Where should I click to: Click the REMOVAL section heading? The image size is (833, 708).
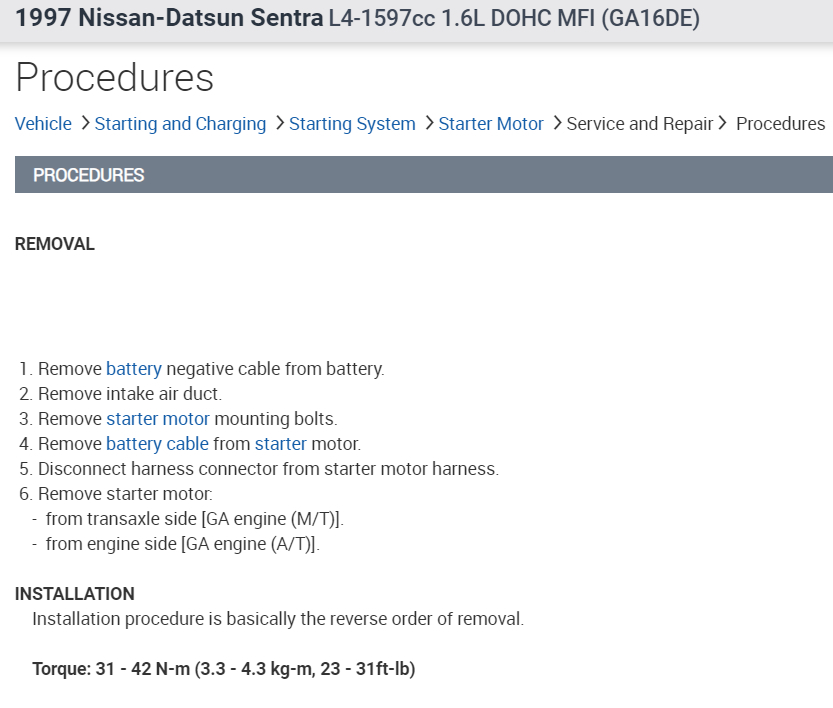pyautogui.click(x=55, y=244)
